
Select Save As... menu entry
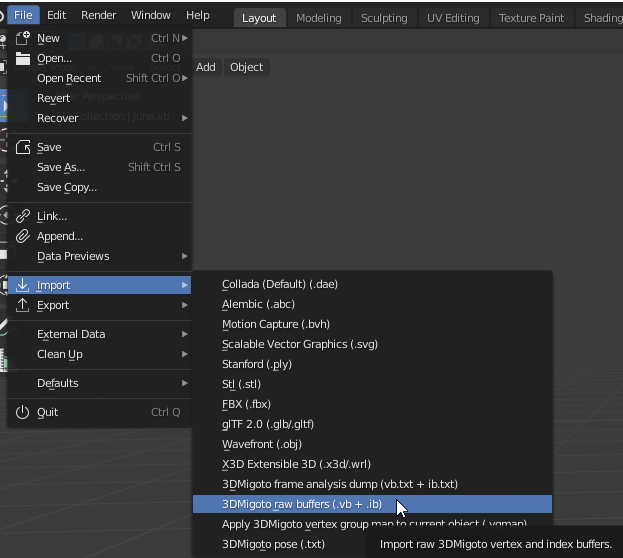[x=99, y=167]
